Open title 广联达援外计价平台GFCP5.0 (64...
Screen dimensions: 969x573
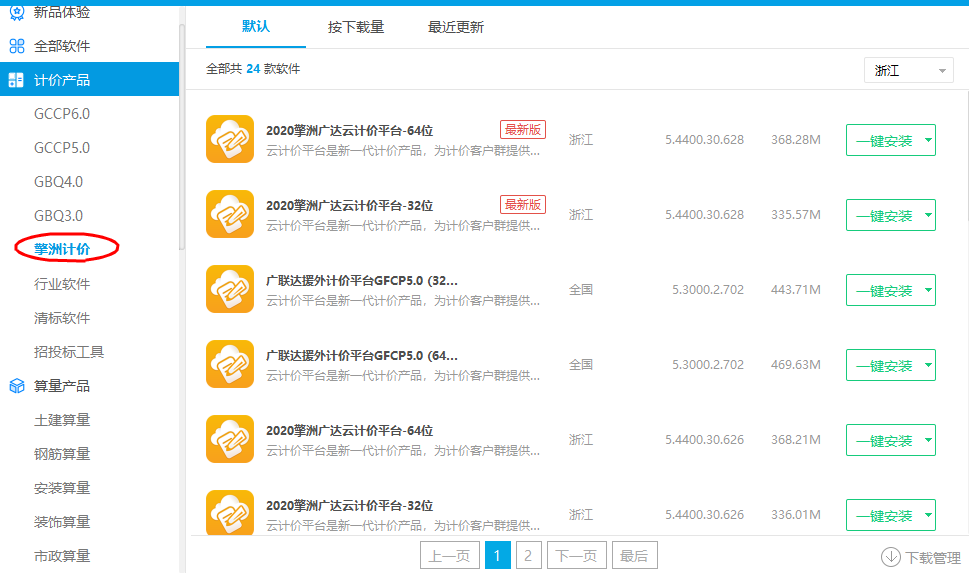point(362,355)
